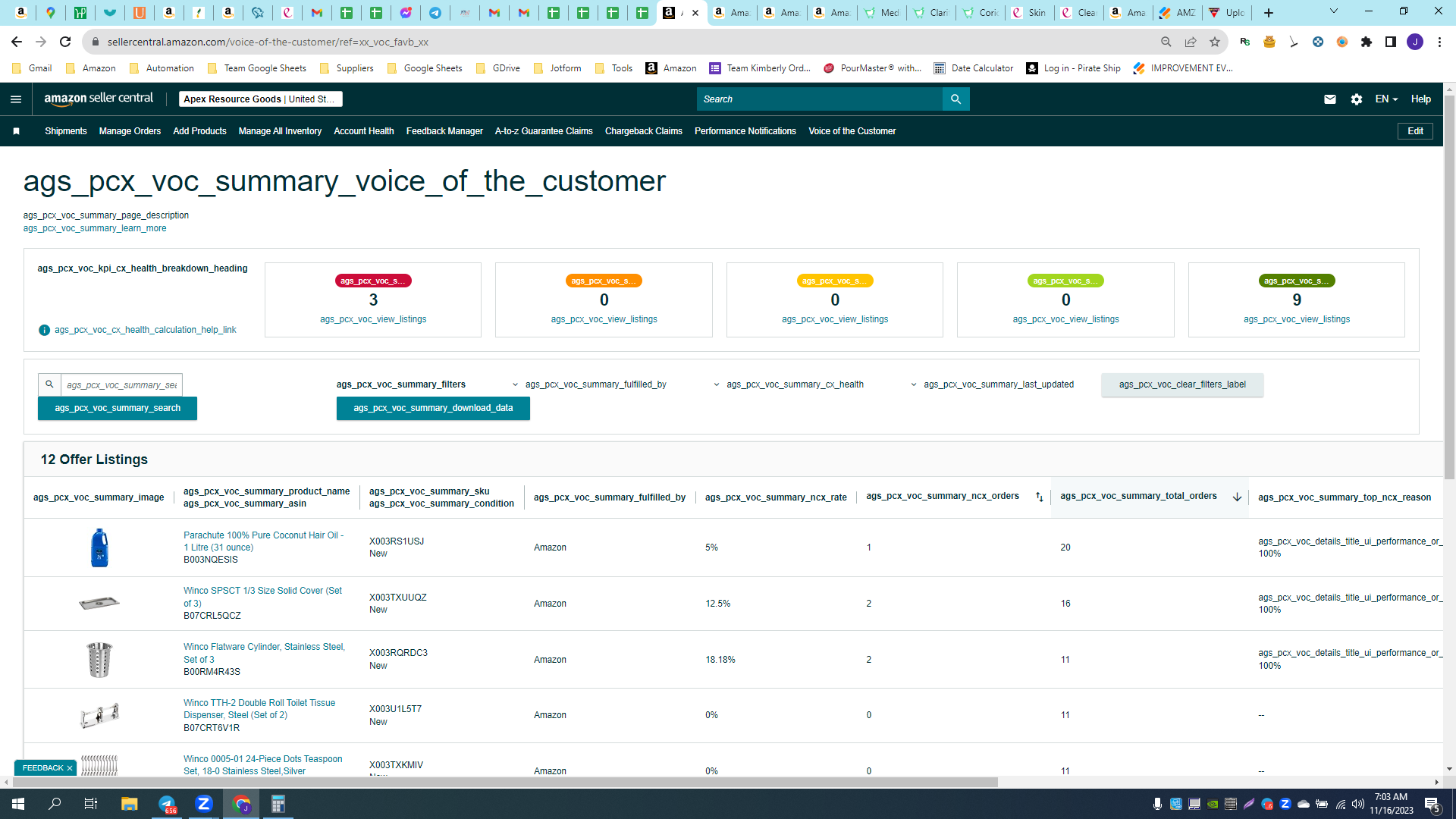Open the Seller Central hamburger menu
1456x819 pixels.
click(x=16, y=99)
